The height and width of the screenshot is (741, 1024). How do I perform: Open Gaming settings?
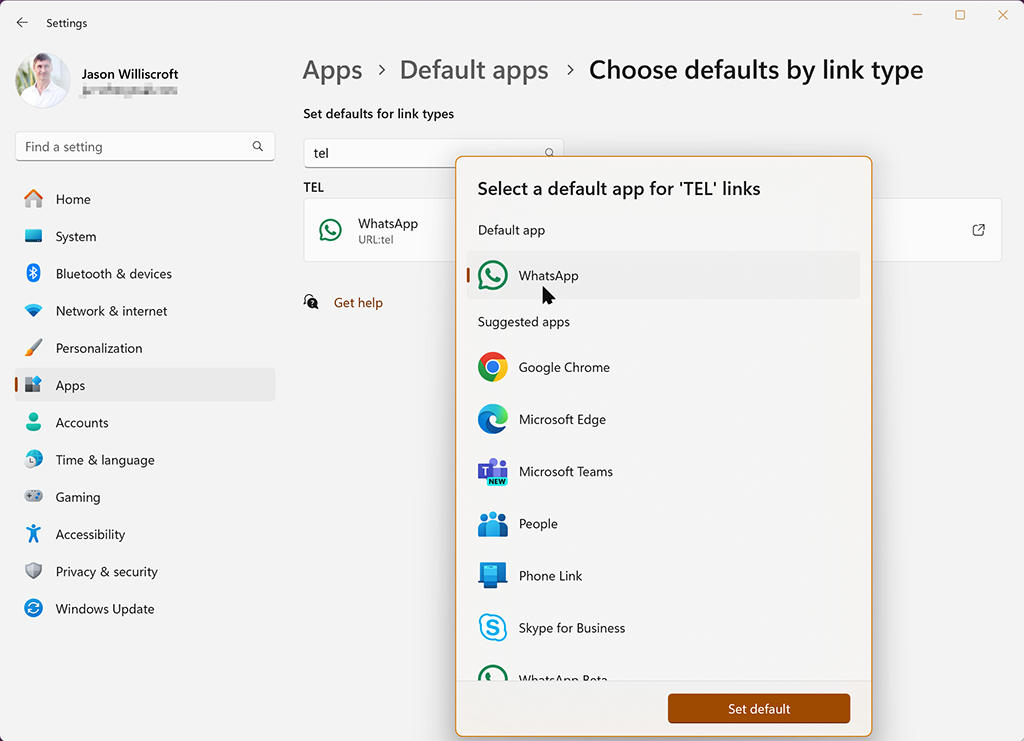click(x=145, y=497)
